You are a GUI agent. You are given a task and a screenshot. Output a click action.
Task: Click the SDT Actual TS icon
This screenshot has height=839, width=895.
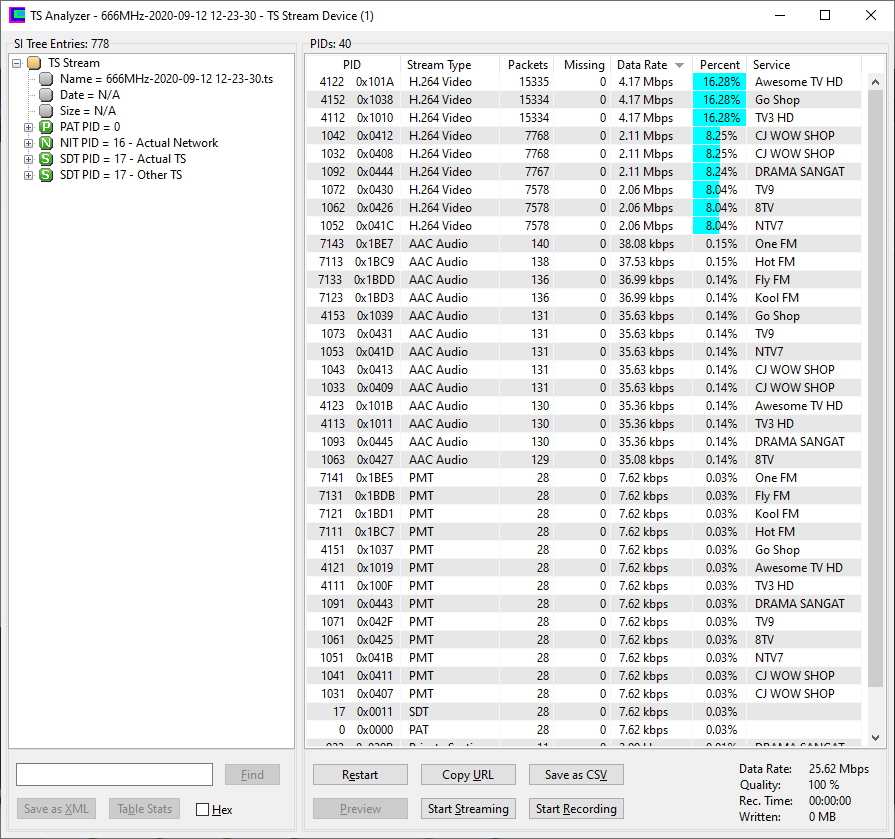pos(46,159)
